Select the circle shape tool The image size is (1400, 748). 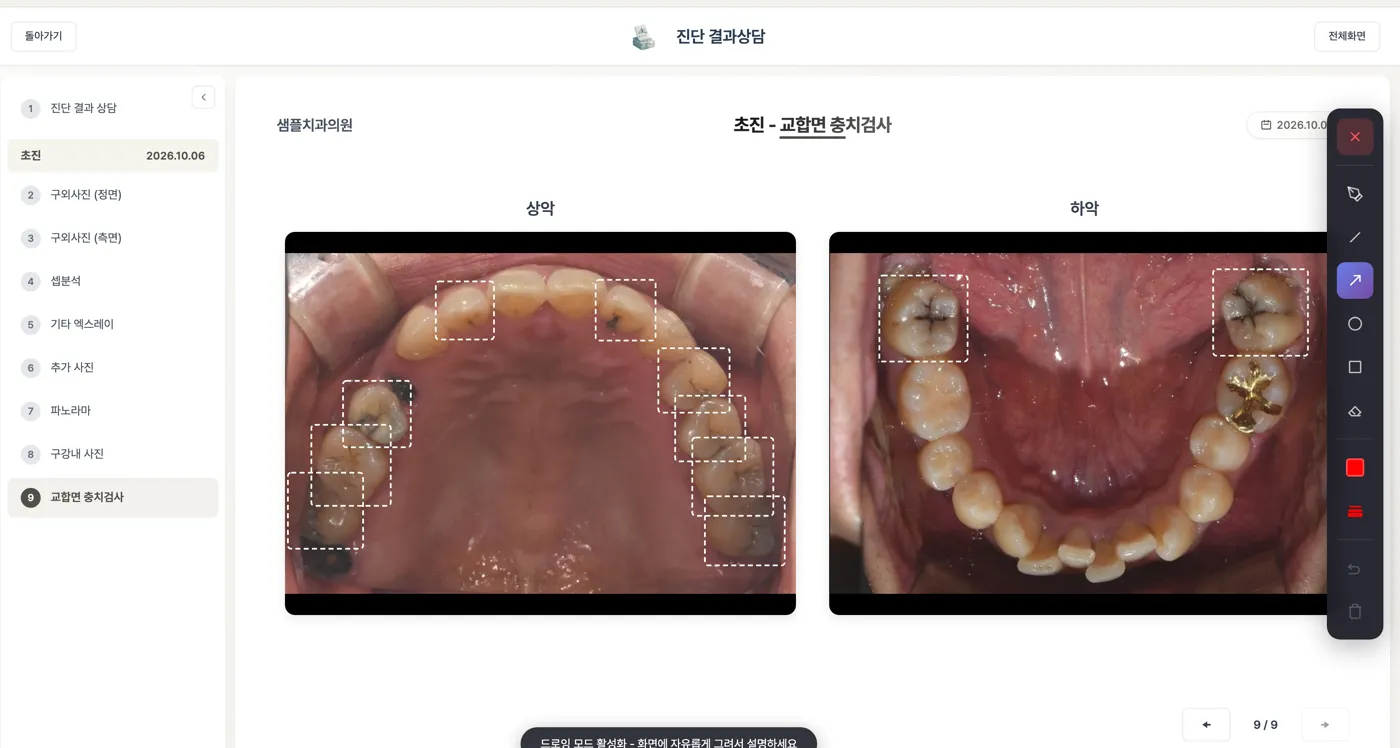pos(1355,324)
